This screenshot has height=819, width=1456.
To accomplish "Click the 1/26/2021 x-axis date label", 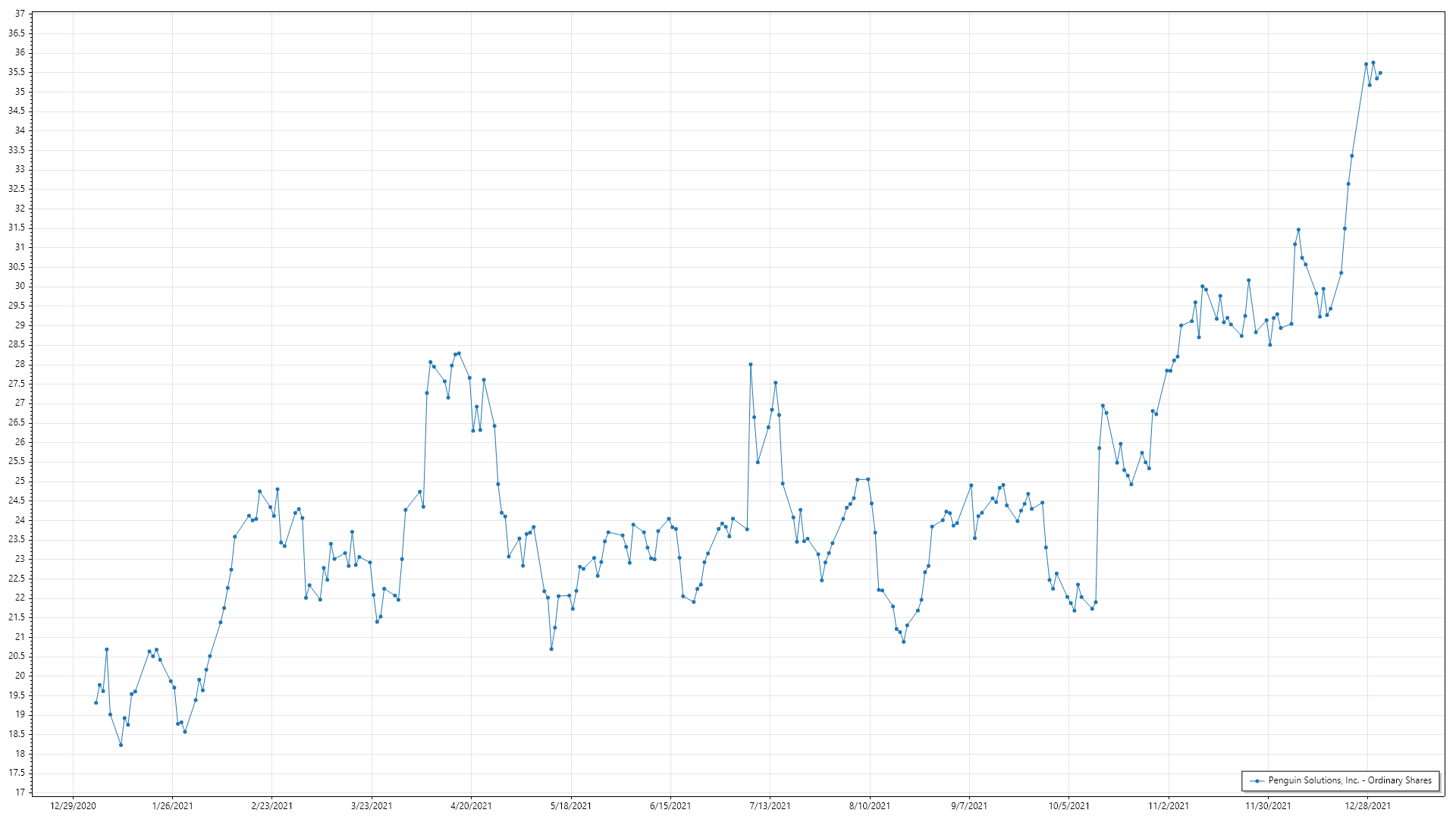I will [173, 806].
